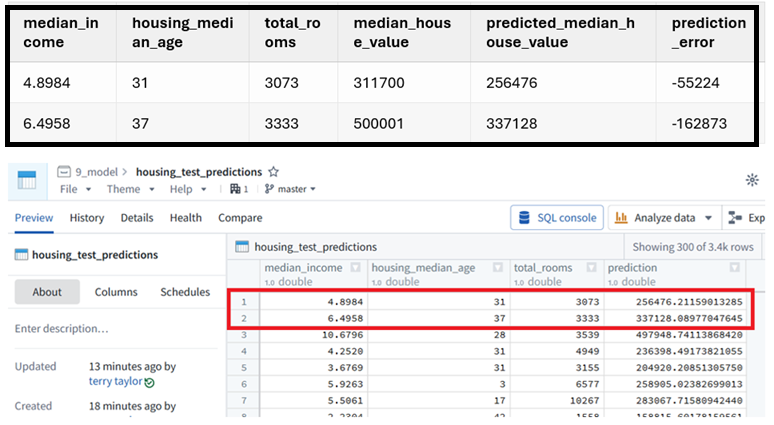Click the Enter description field
The width and height of the screenshot is (774, 425).
[116, 329]
